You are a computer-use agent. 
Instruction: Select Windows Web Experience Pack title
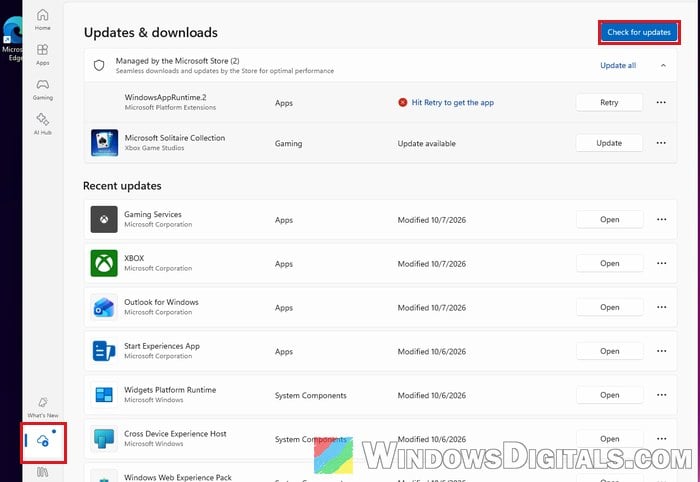(178, 477)
